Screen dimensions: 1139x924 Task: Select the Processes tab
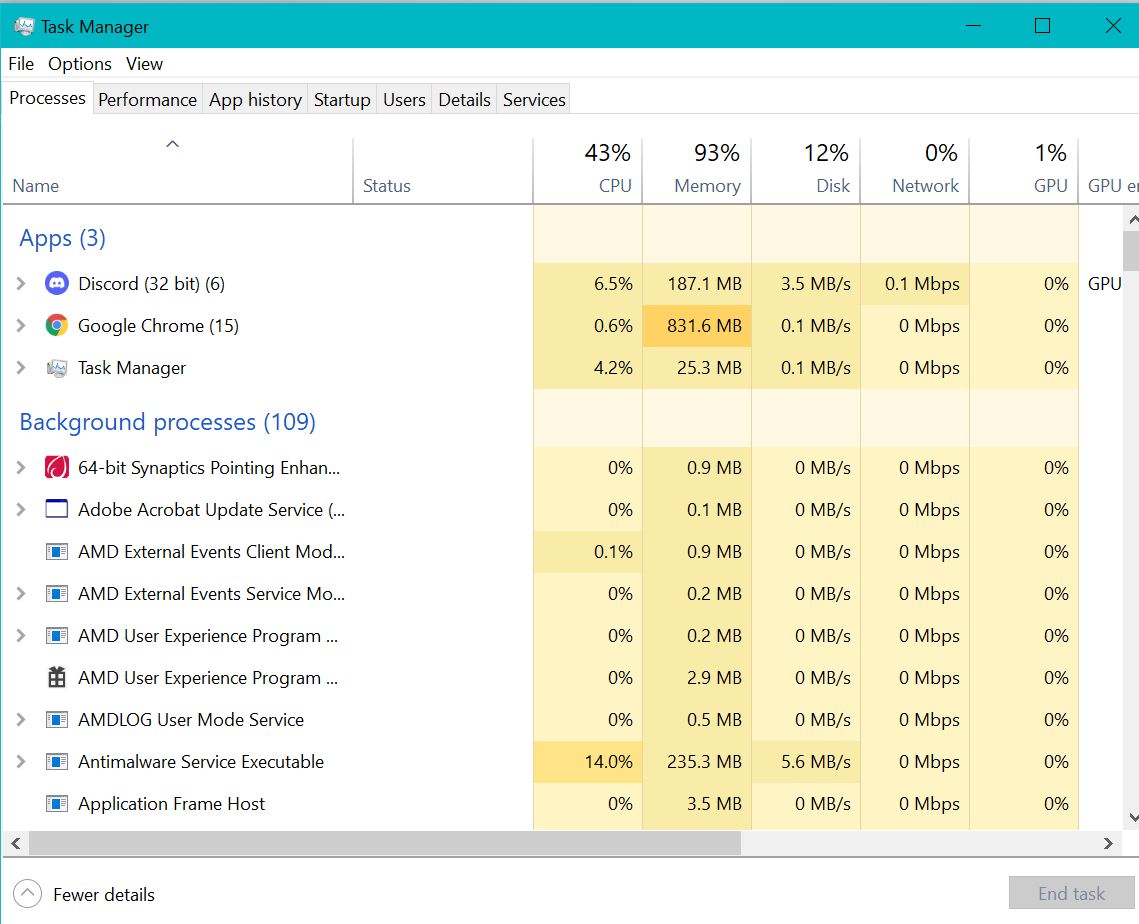(47, 98)
